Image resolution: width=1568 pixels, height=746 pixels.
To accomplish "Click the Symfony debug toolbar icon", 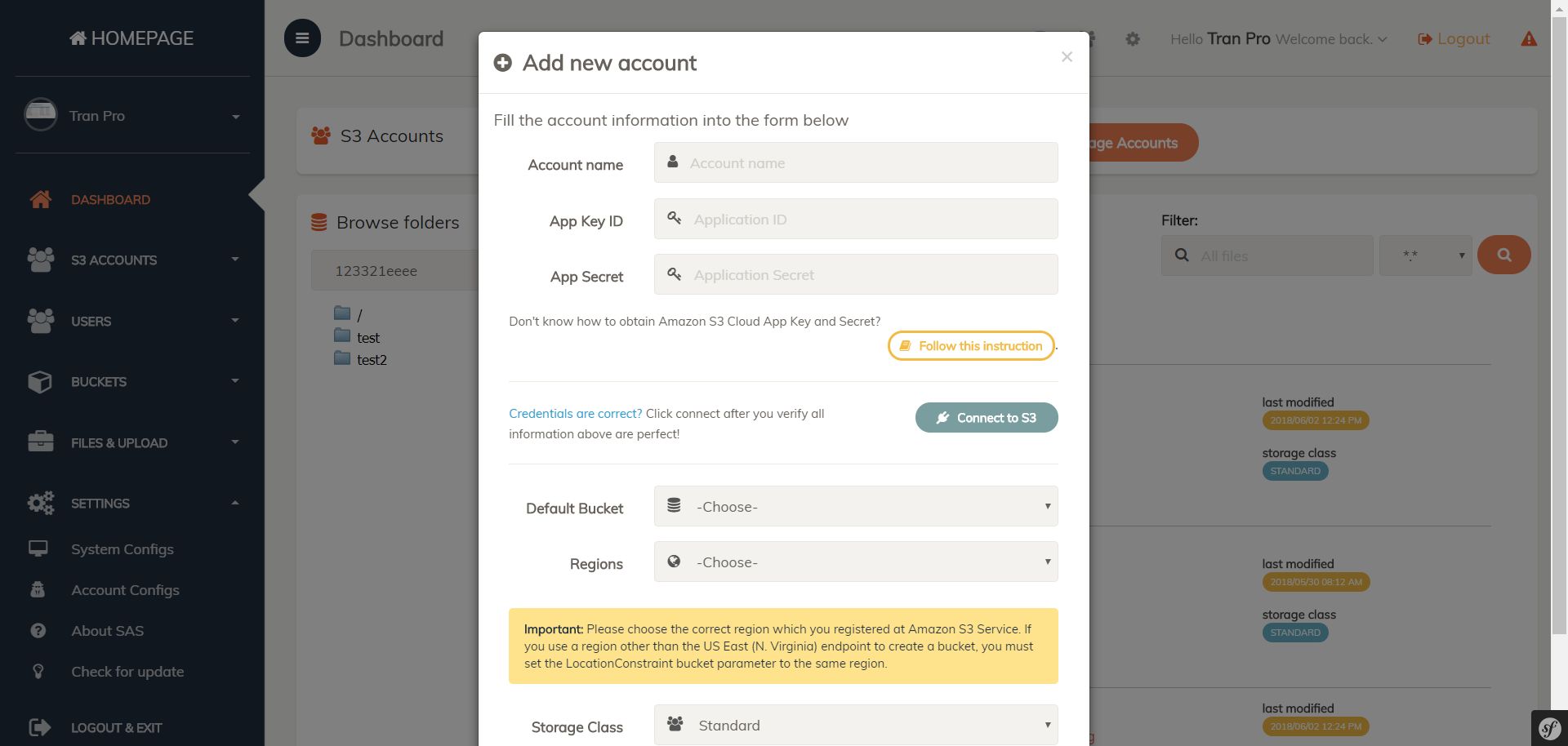I will [1549, 728].
